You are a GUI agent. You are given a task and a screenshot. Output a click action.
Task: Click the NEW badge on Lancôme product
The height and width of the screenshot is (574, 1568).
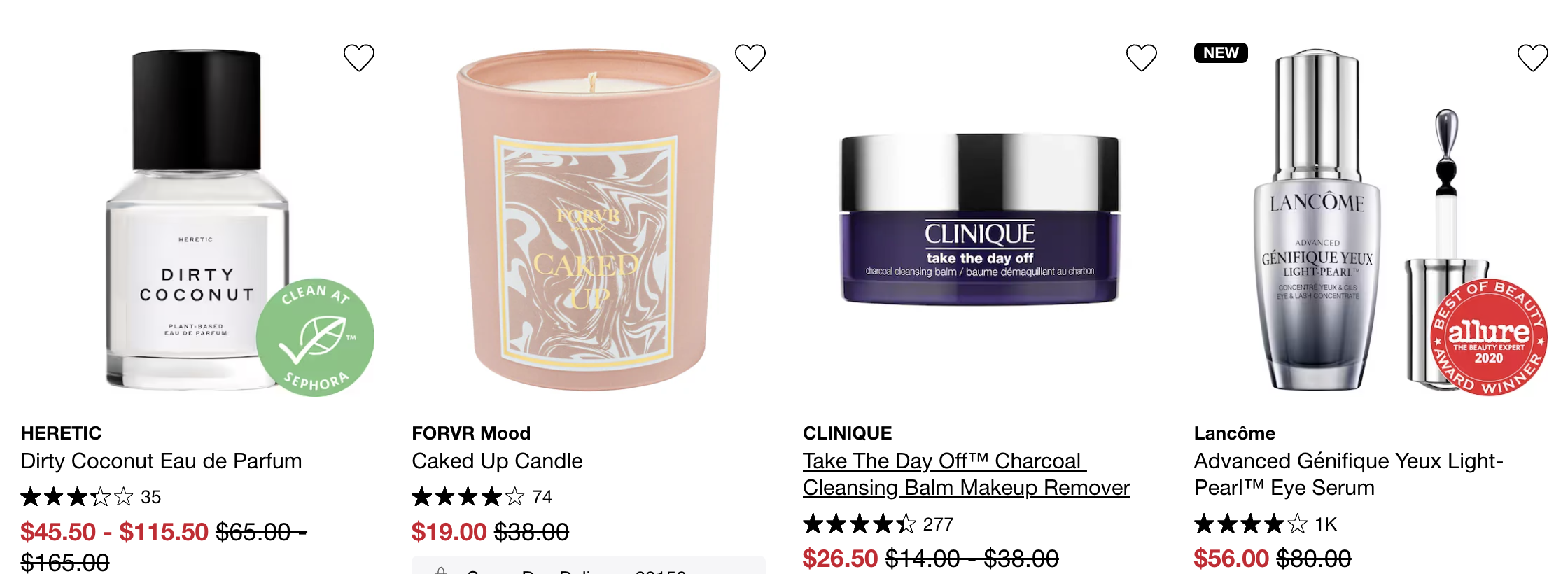[x=1221, y=52]
